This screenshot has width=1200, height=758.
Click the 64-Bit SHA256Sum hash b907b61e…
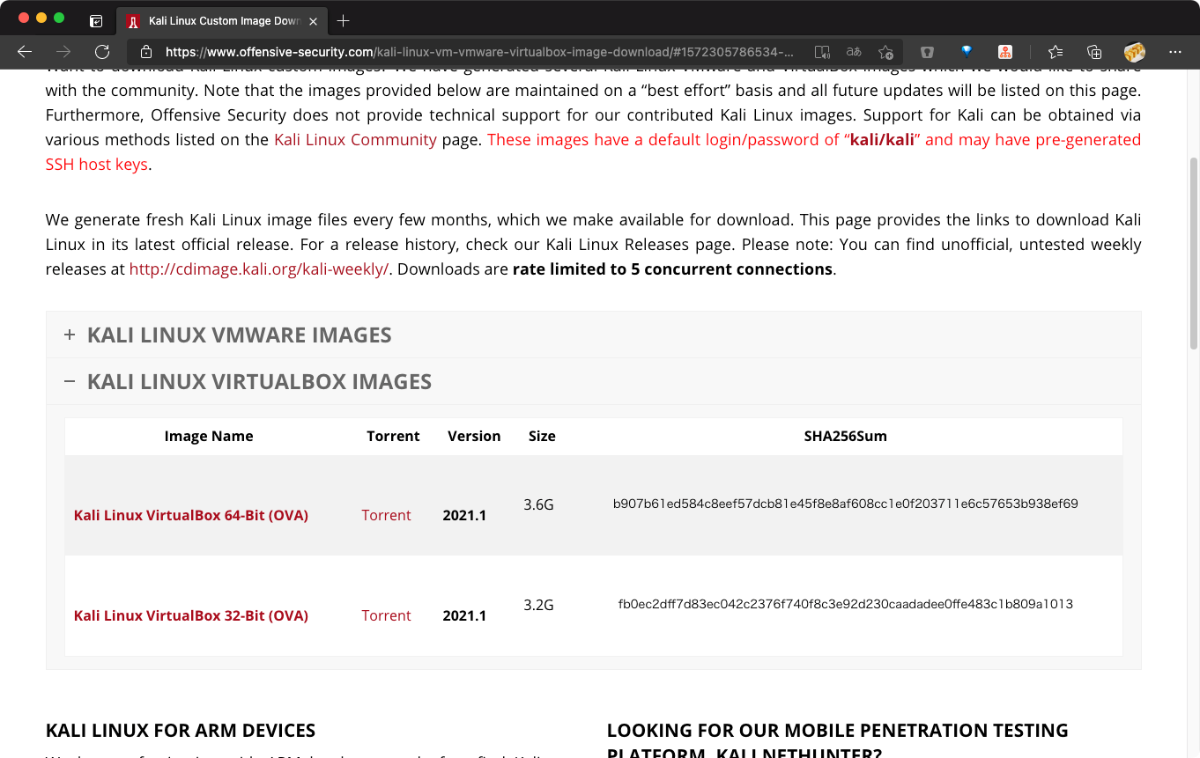point(845,504)
